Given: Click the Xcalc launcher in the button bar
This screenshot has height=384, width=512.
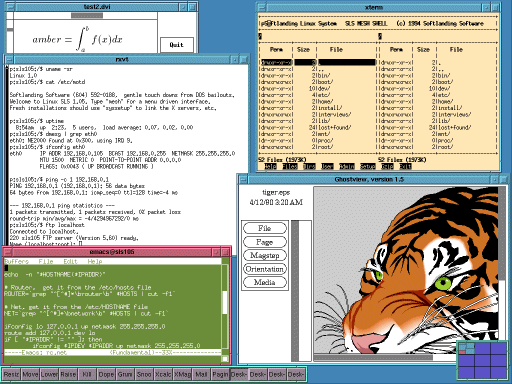Looking at the screenshot, I should pyautogui.click(x=163, y=374).
